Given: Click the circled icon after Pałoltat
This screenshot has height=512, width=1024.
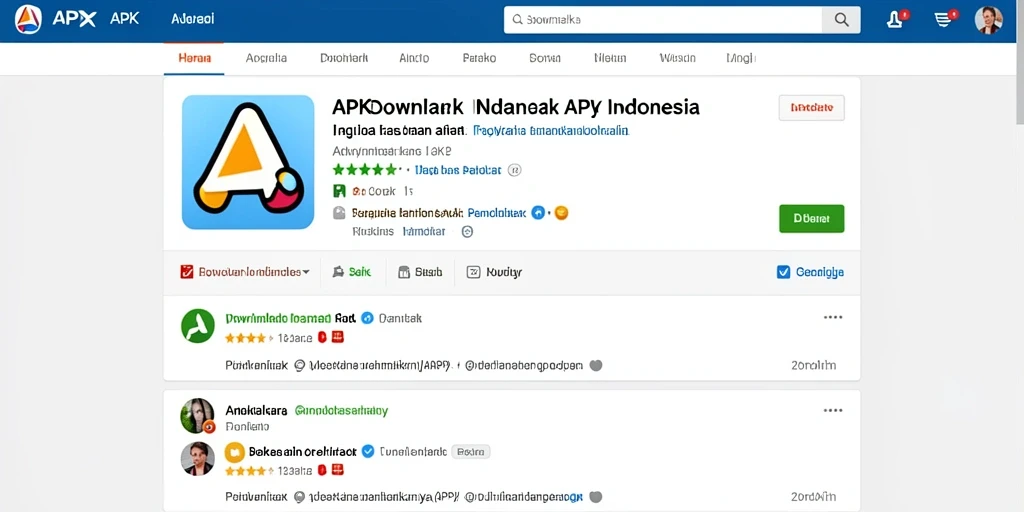Looking at the screenshot, I should (515, 170).
